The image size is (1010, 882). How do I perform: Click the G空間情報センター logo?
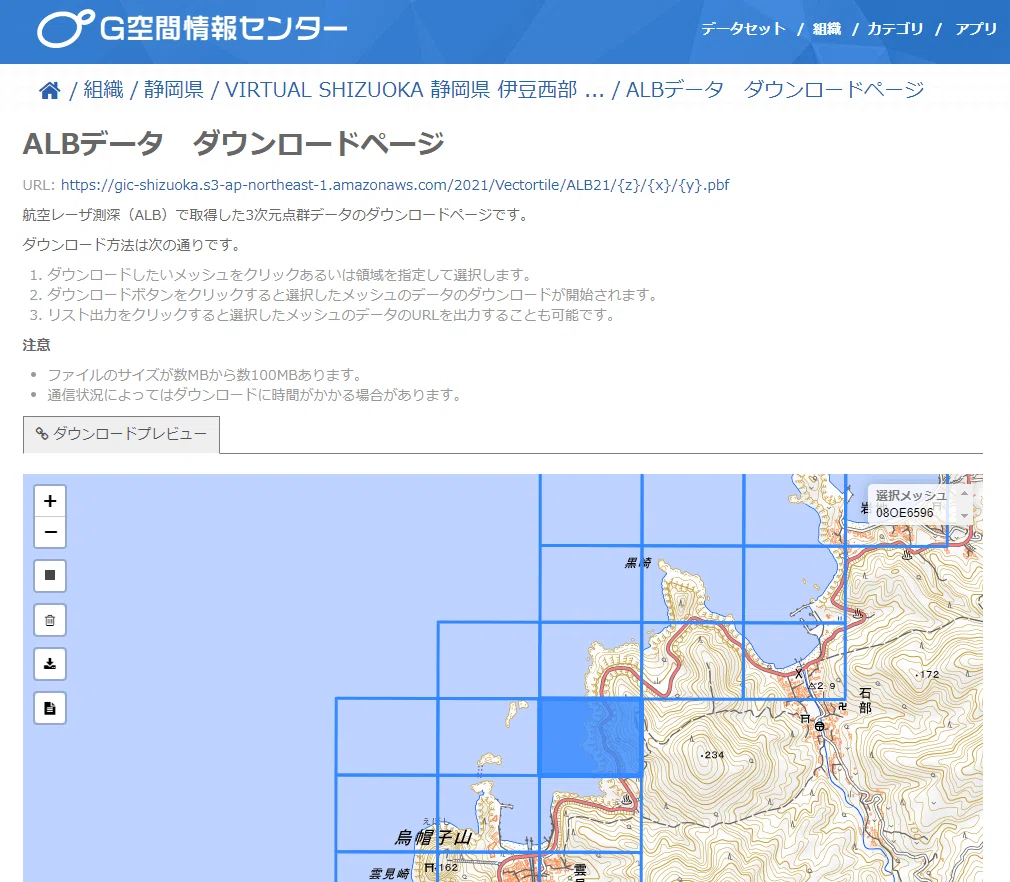tap(192, 28)
